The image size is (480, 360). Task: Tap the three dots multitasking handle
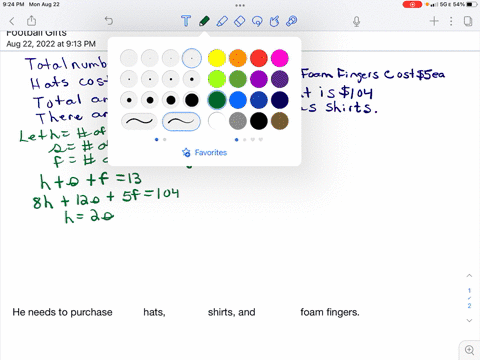(x=240, y=5)
